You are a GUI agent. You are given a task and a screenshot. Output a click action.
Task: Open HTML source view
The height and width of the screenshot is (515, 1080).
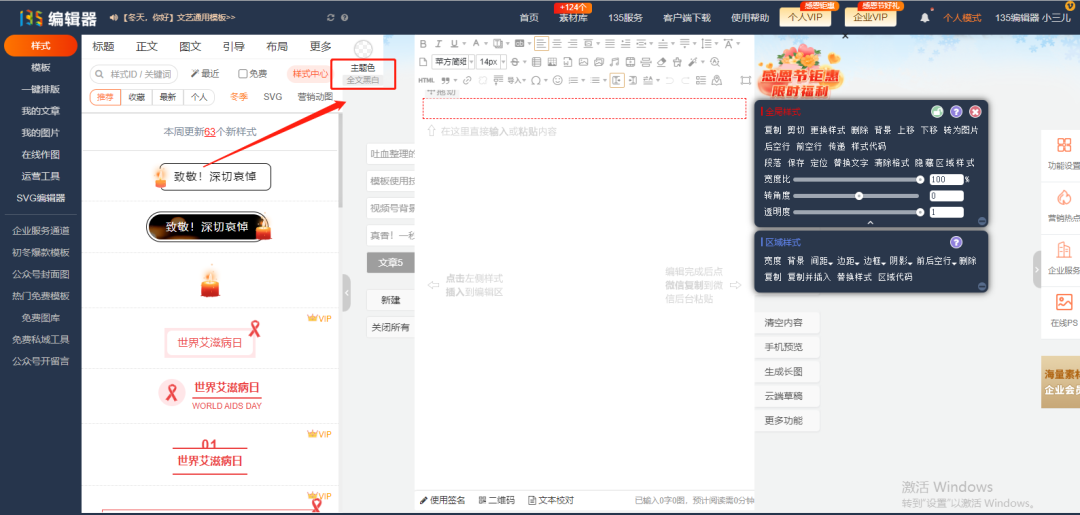(x=426, y=81)
